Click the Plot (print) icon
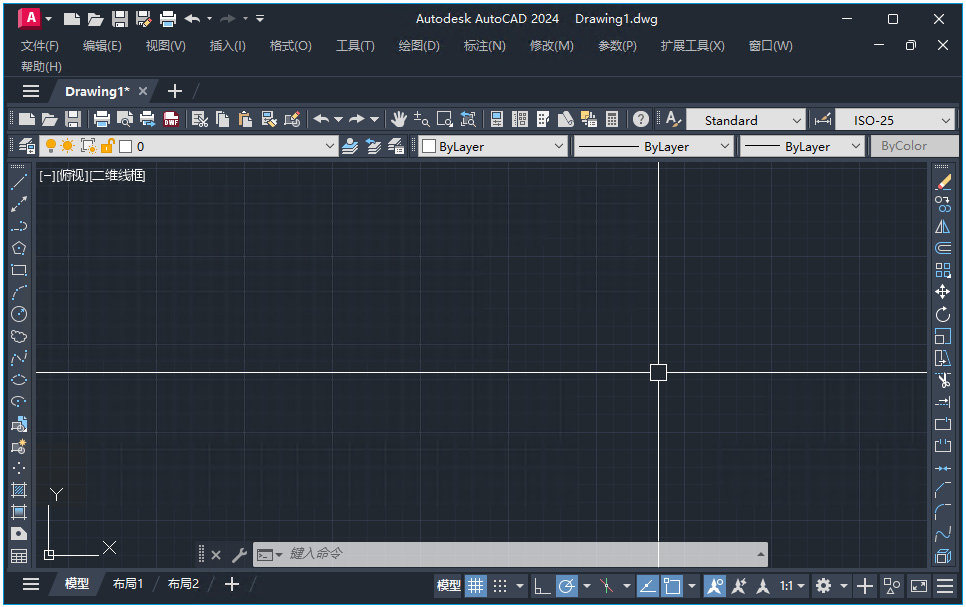 click(x=101, y=119)
